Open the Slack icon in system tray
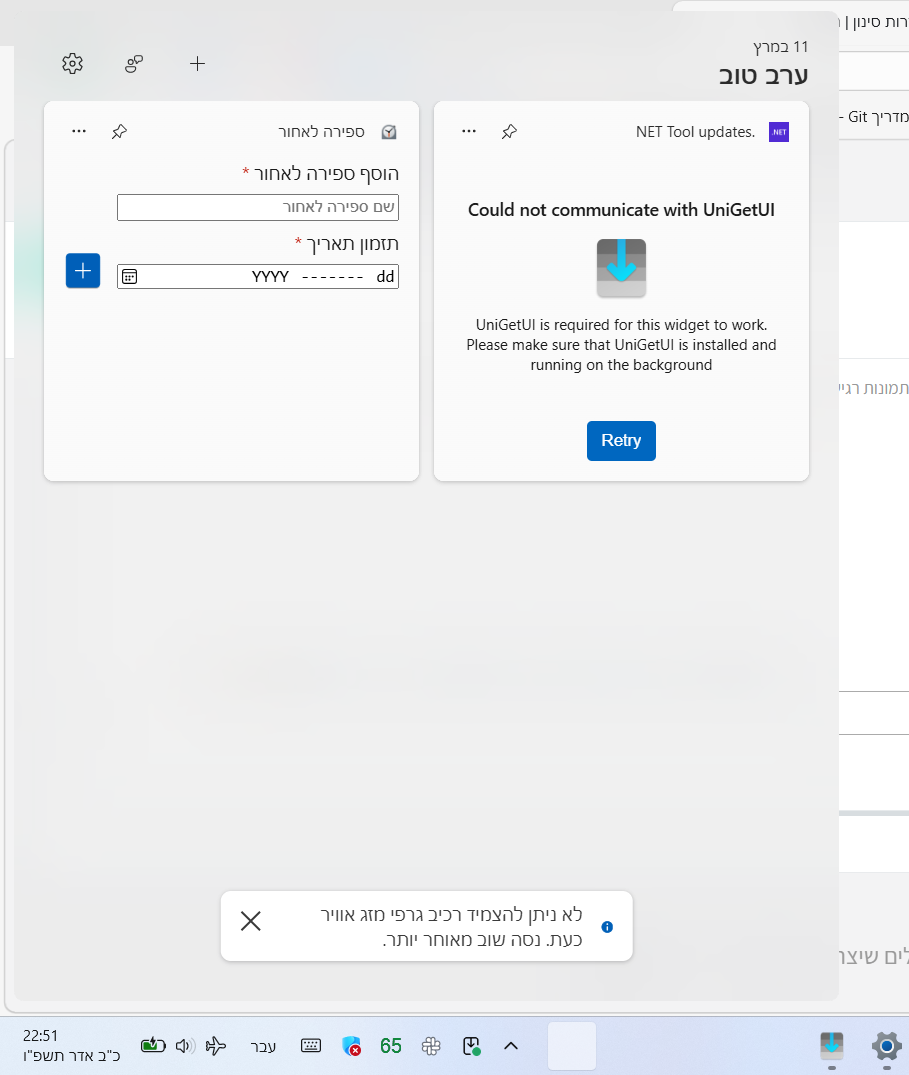 point(431,1046)
